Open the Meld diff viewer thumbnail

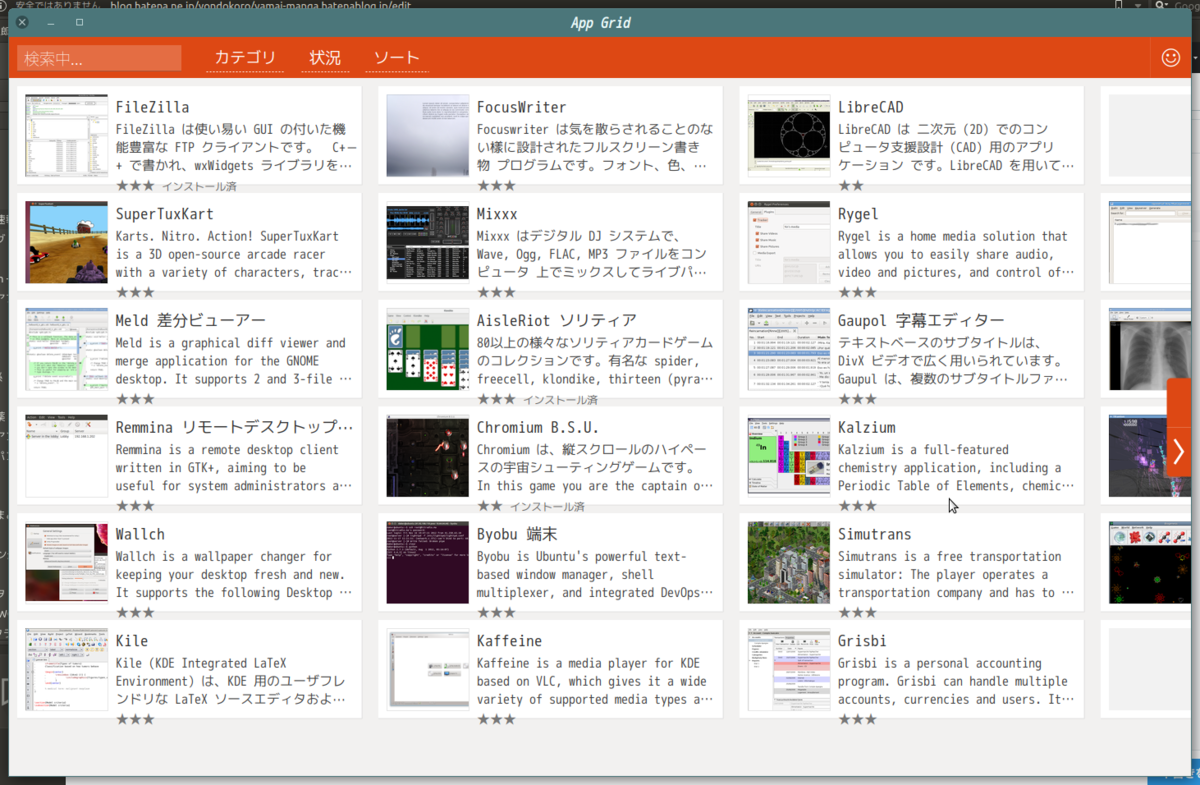[x=66, y=349]
